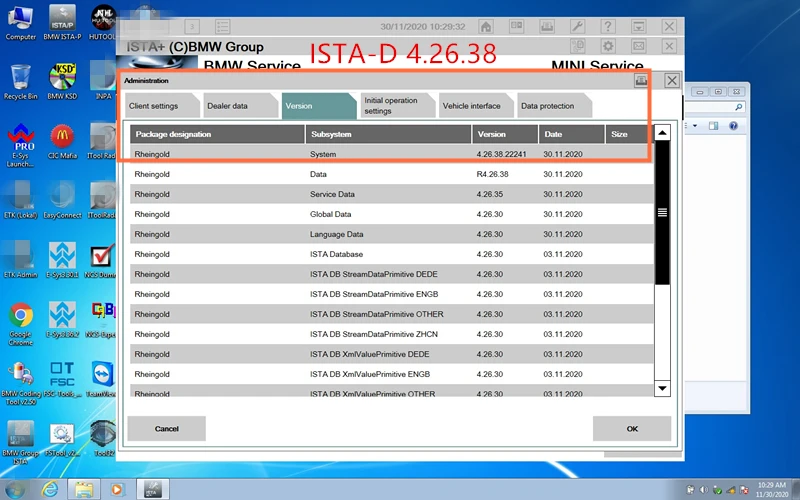Viewport: 800px width, 500px height.
Task: Open the Vehicle interface tab
Action: [x=477, y=106]
